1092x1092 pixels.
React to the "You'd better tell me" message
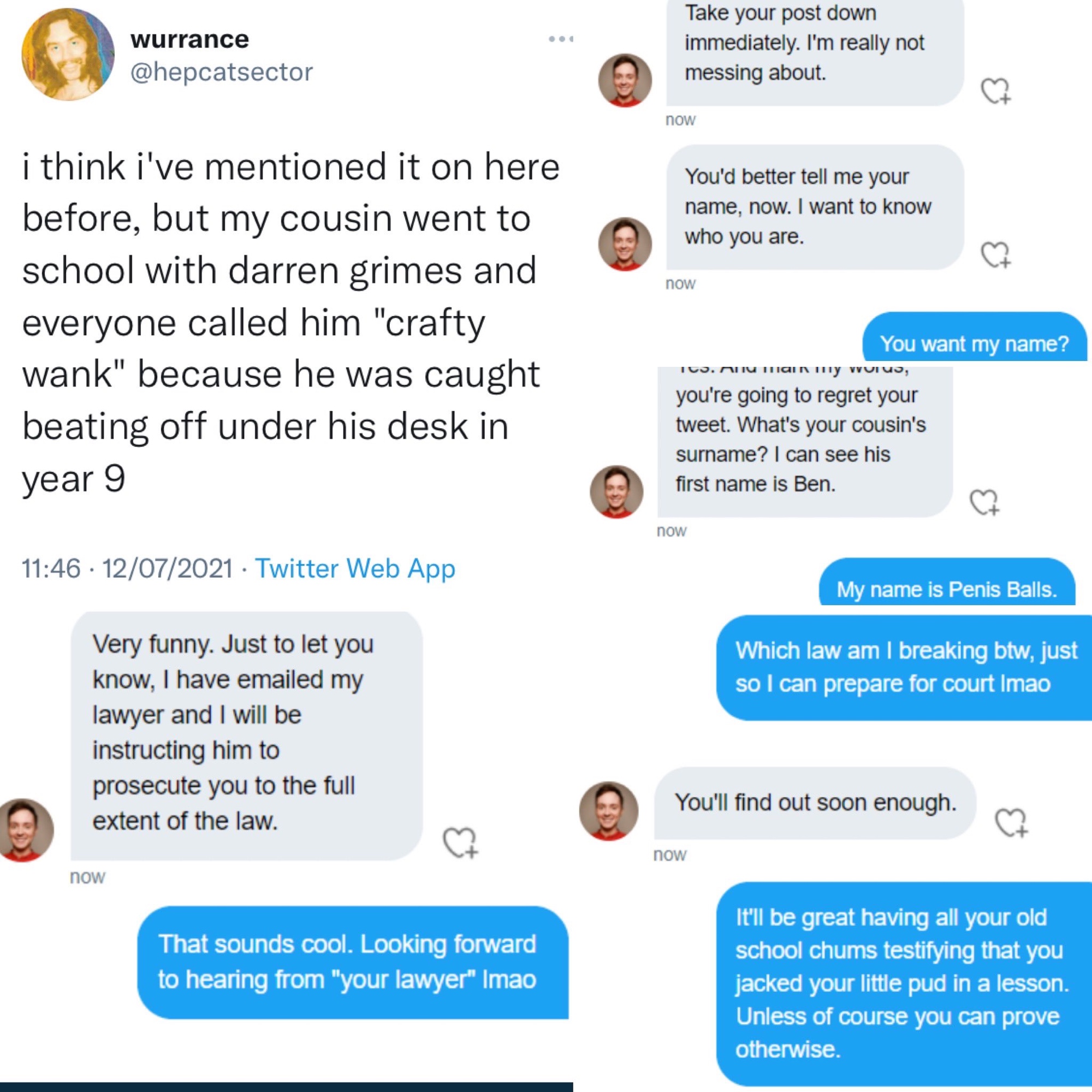(995, 254)
